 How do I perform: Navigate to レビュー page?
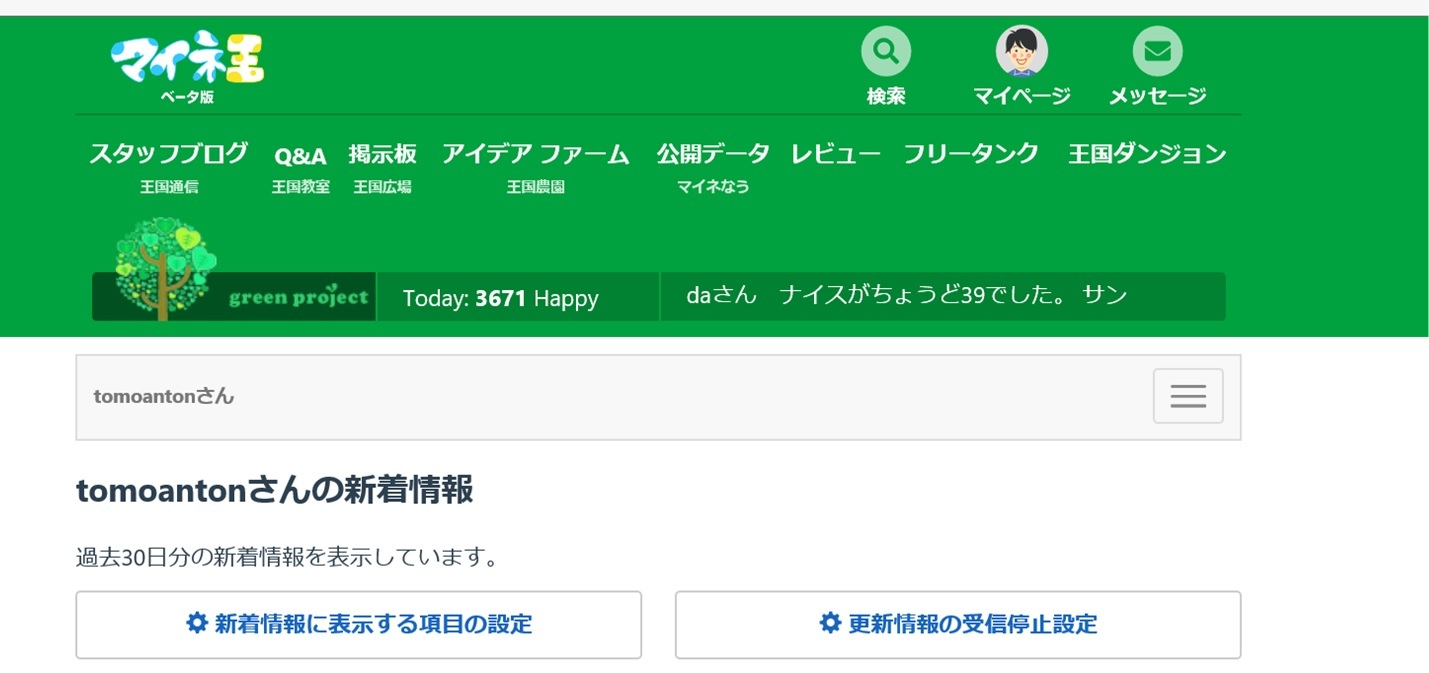click(835, 154)
